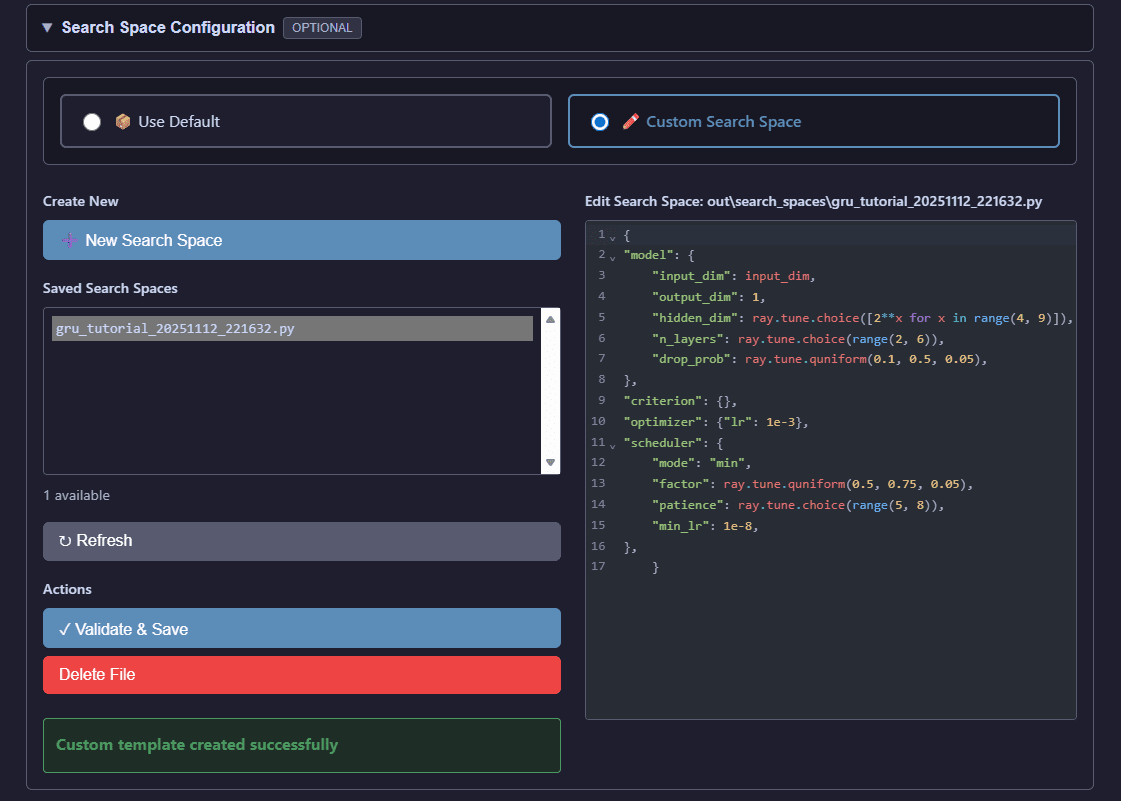Image resolution: width=1121 pixels, height=801 pixels.
Task: Click line number 17 in the editor gutter
Action: [x=598, y=566]
